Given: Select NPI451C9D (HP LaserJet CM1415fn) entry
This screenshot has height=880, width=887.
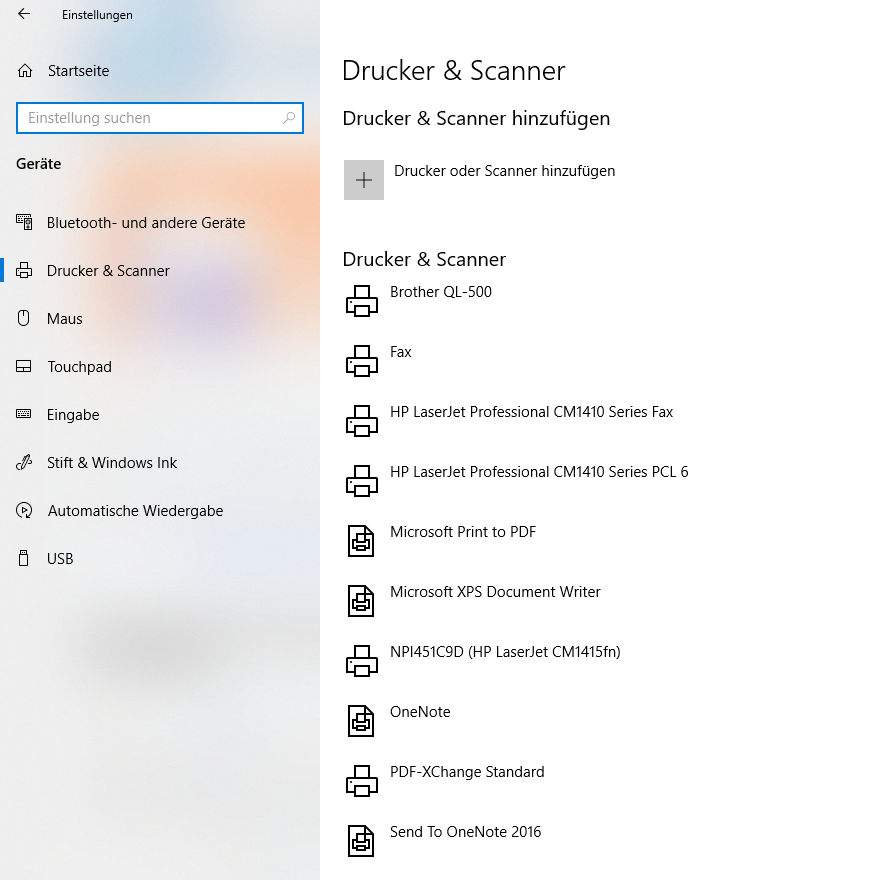Looking at the screenshot, I should pos(505,652).
